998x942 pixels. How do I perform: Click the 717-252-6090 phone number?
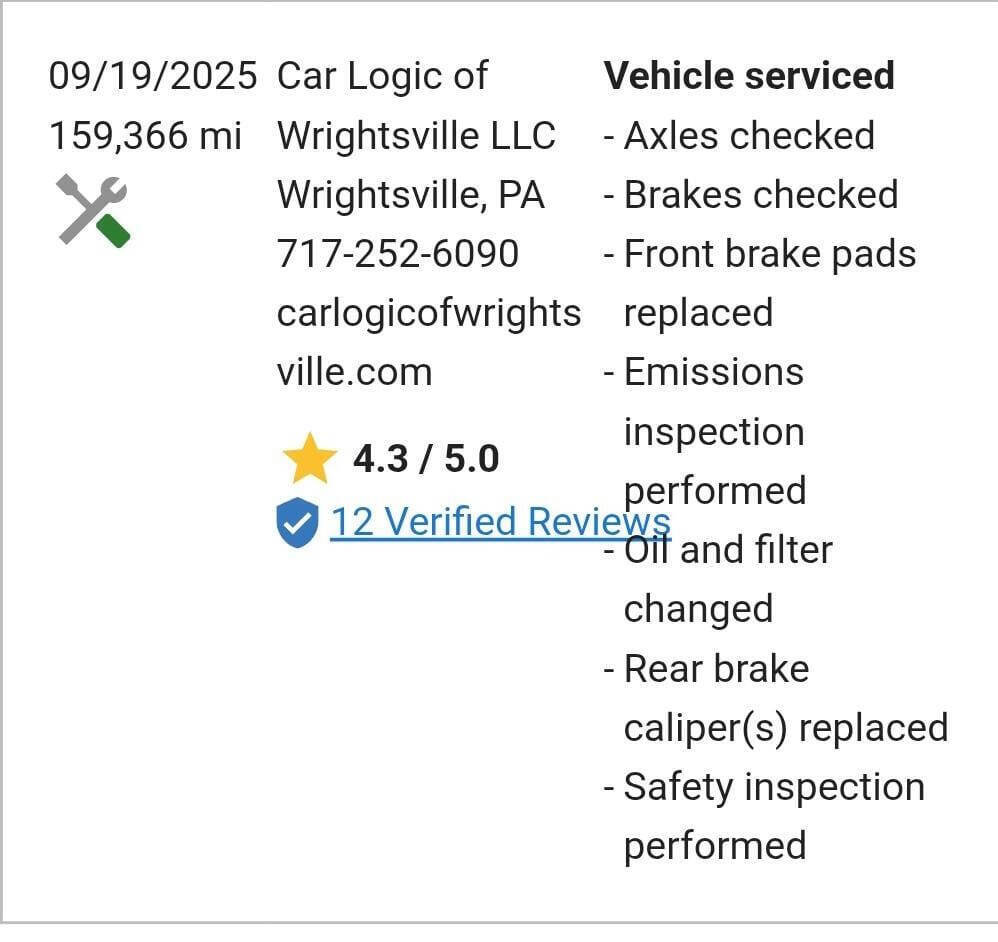[397, 253]
